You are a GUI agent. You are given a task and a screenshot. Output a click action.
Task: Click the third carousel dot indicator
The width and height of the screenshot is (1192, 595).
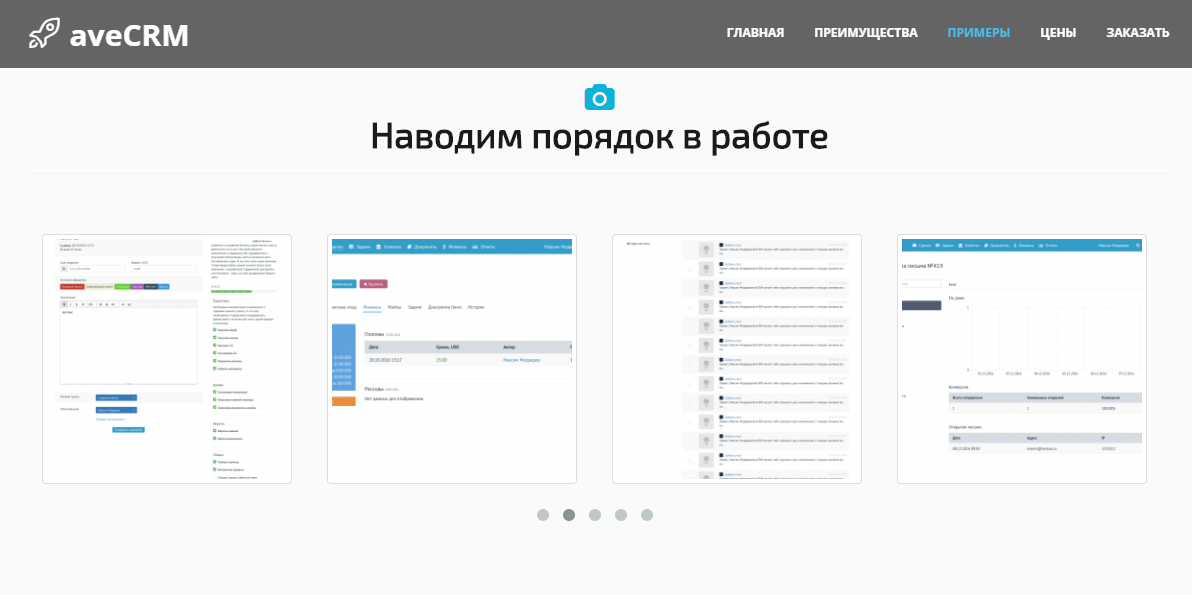click(x=595, y=515)
